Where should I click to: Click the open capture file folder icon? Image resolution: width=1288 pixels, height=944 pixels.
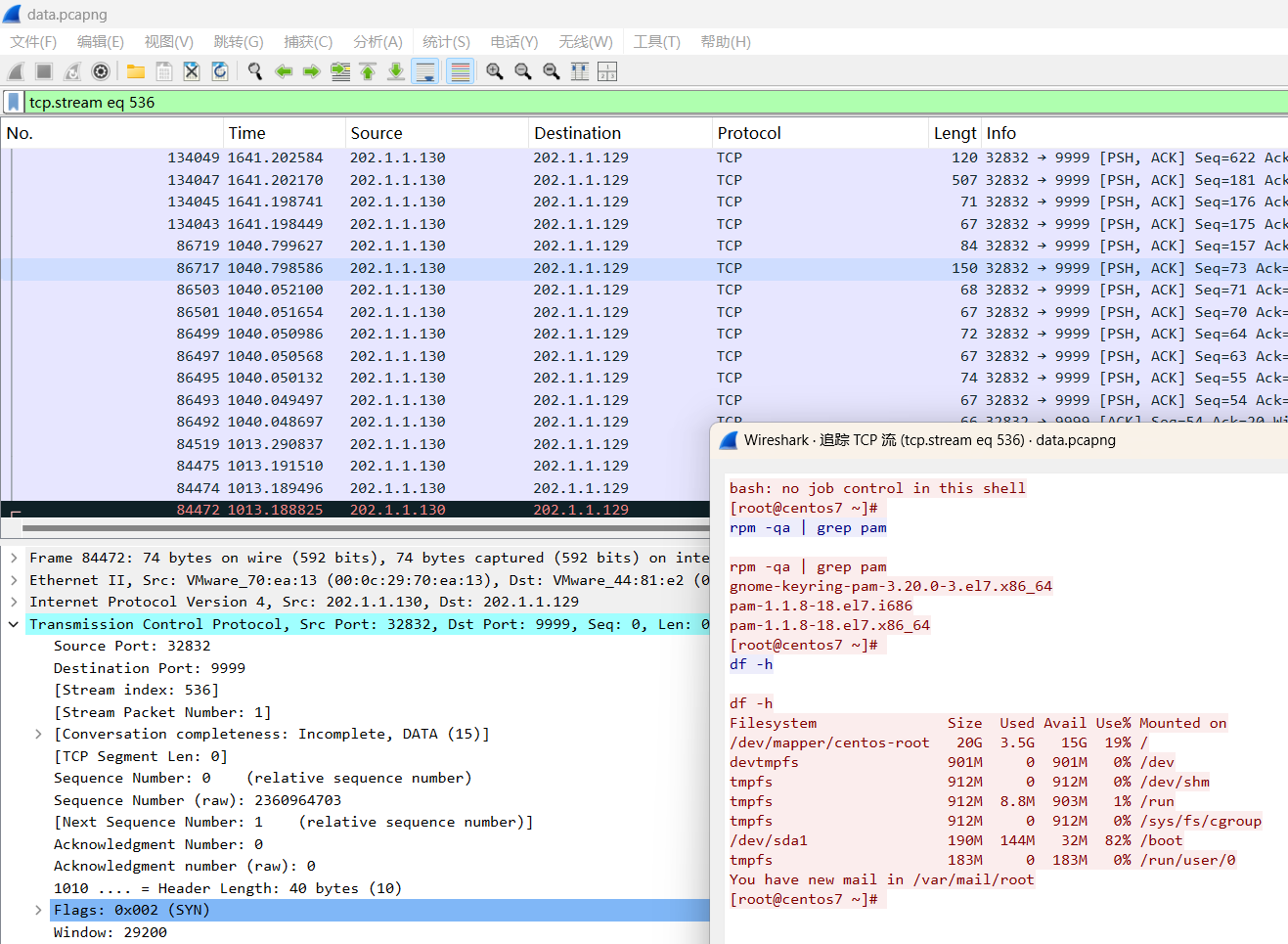tap(136, 71)
